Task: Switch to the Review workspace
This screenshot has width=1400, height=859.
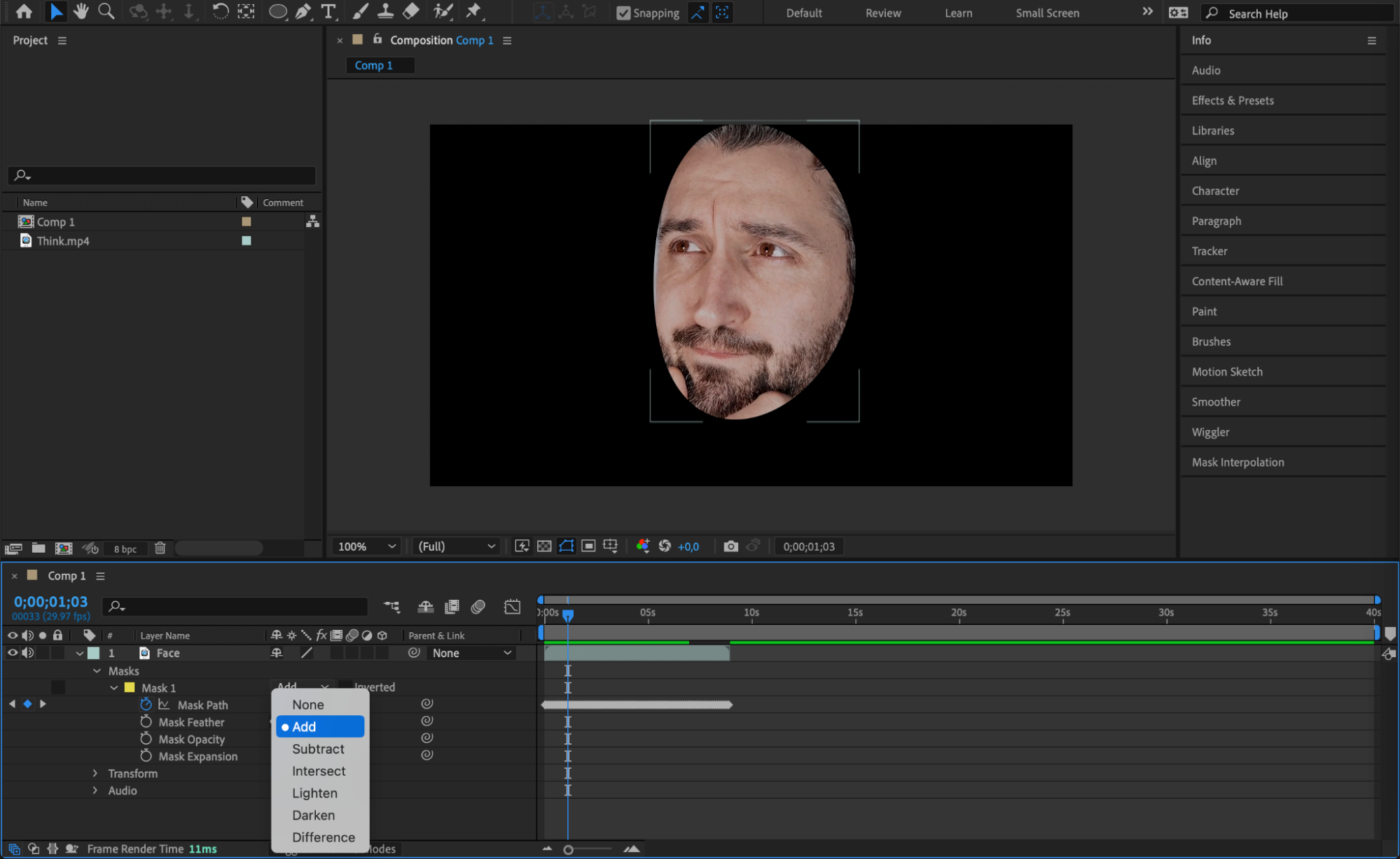Action: 882,13
